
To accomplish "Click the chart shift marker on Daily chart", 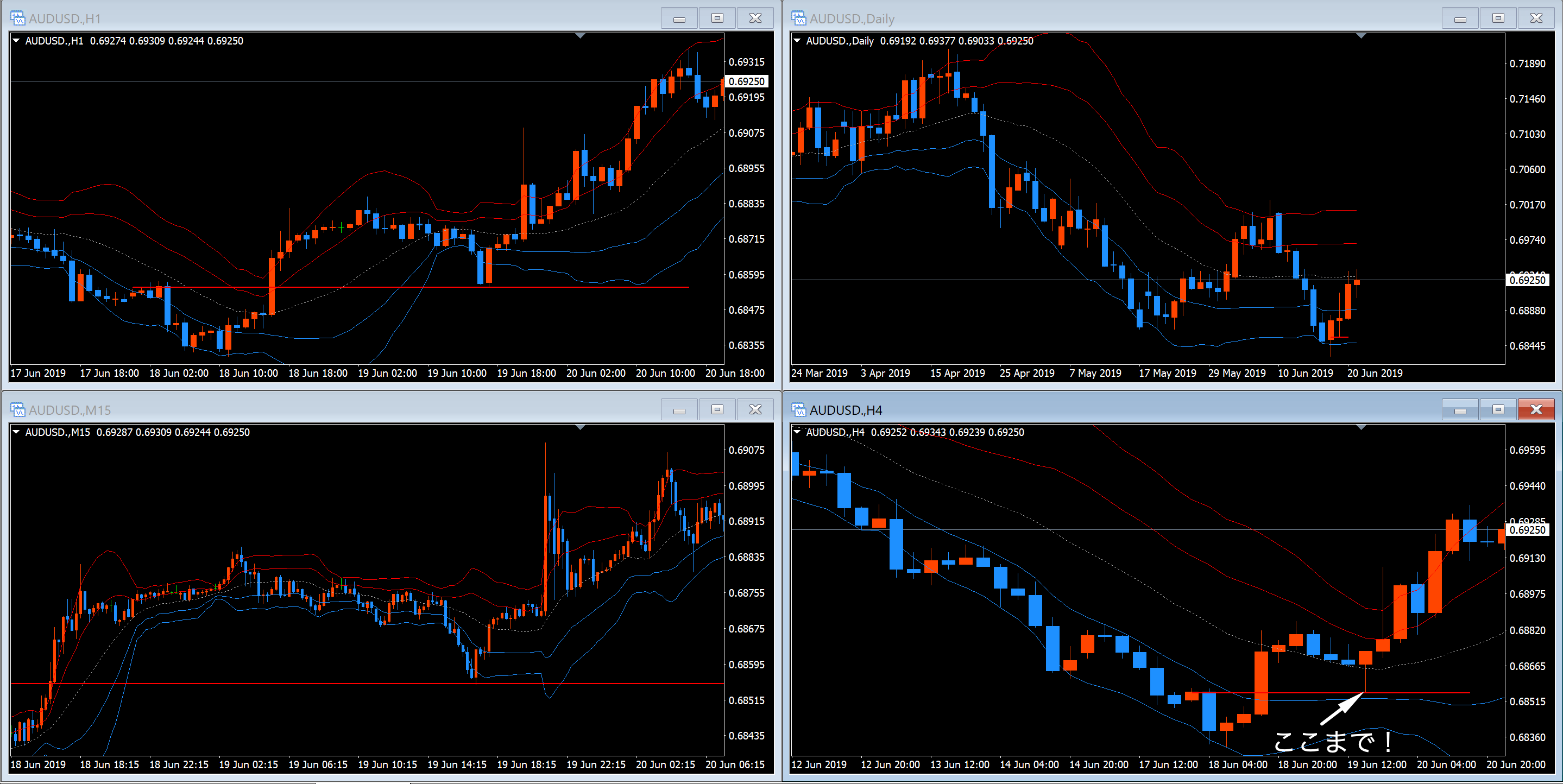I will [x=1361, y=36].
